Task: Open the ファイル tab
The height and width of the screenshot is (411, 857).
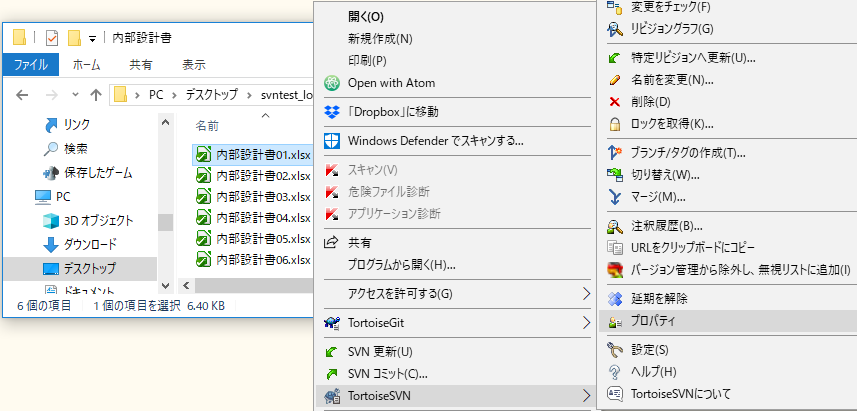Action: point(31,65)
